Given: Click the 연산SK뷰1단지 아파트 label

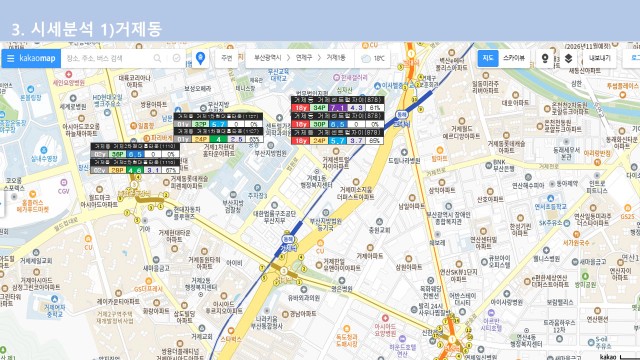Looking at the screenshot, I should (x=458, y=276).
